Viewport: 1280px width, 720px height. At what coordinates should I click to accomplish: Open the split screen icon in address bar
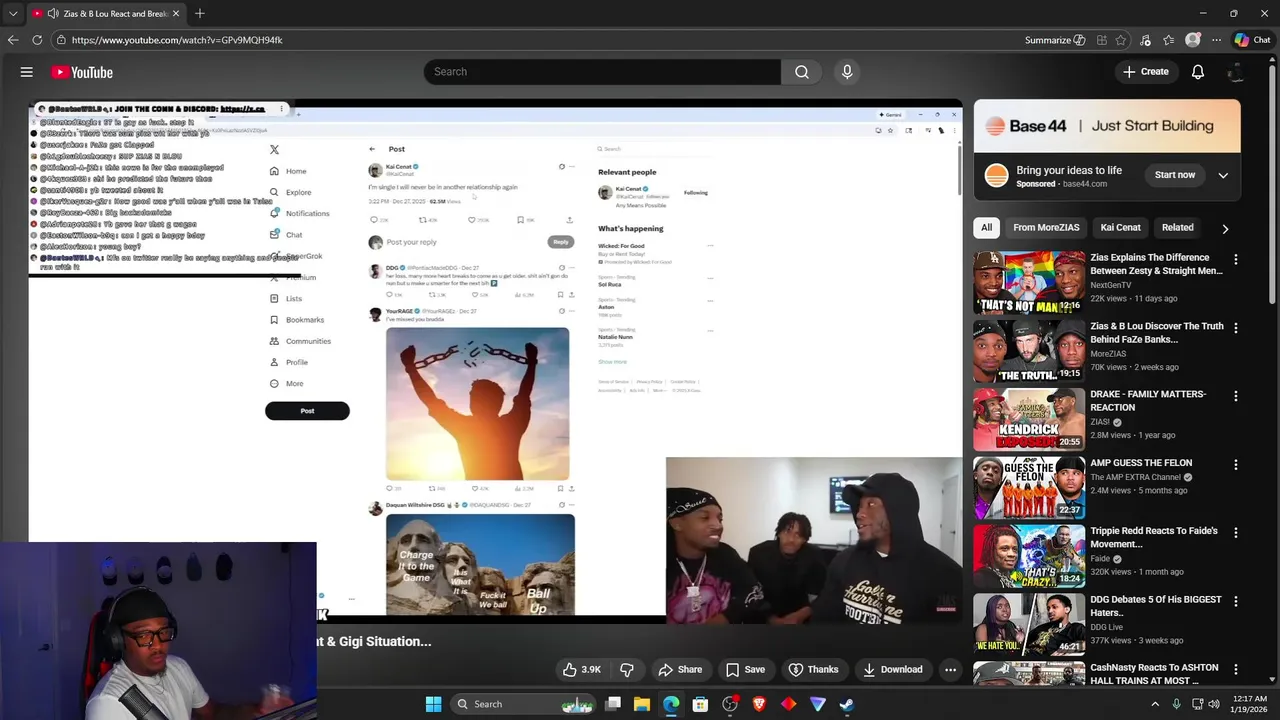point(1101,40)
